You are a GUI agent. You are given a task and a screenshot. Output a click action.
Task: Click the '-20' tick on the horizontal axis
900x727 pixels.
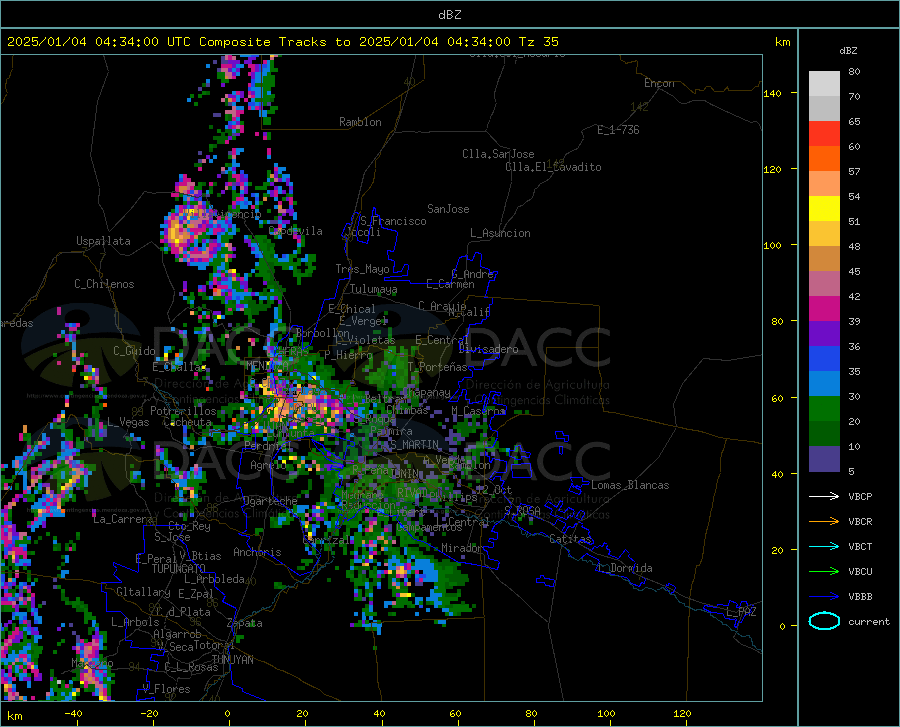pyautogui.click(x=149, y=713)
